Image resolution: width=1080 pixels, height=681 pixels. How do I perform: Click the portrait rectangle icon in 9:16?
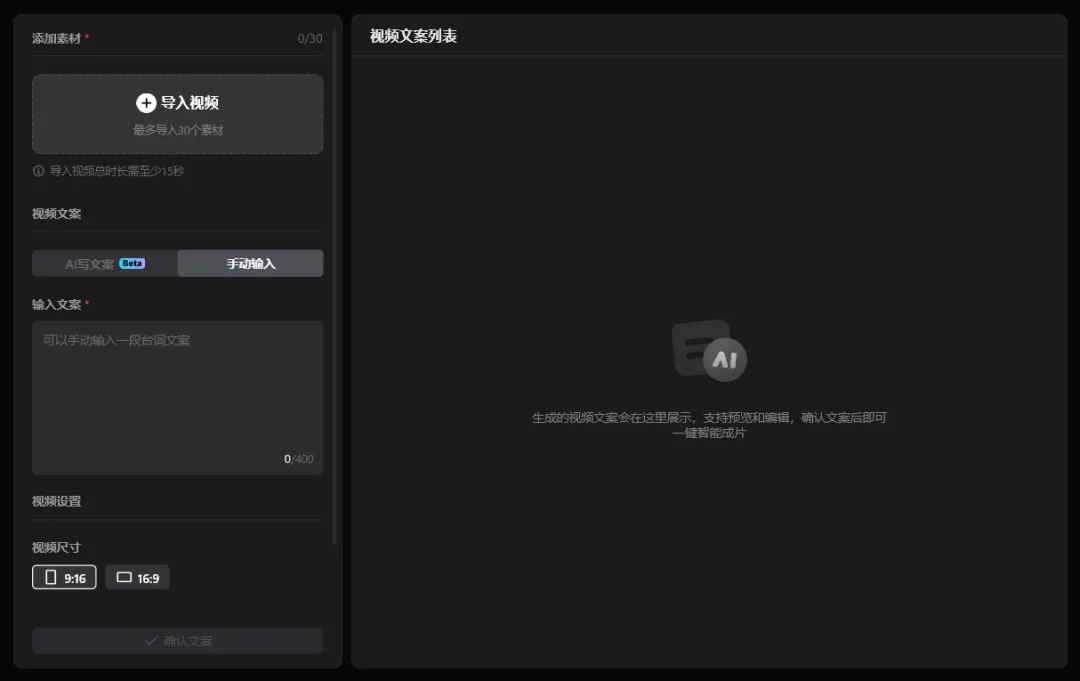(x=50, y=577)
